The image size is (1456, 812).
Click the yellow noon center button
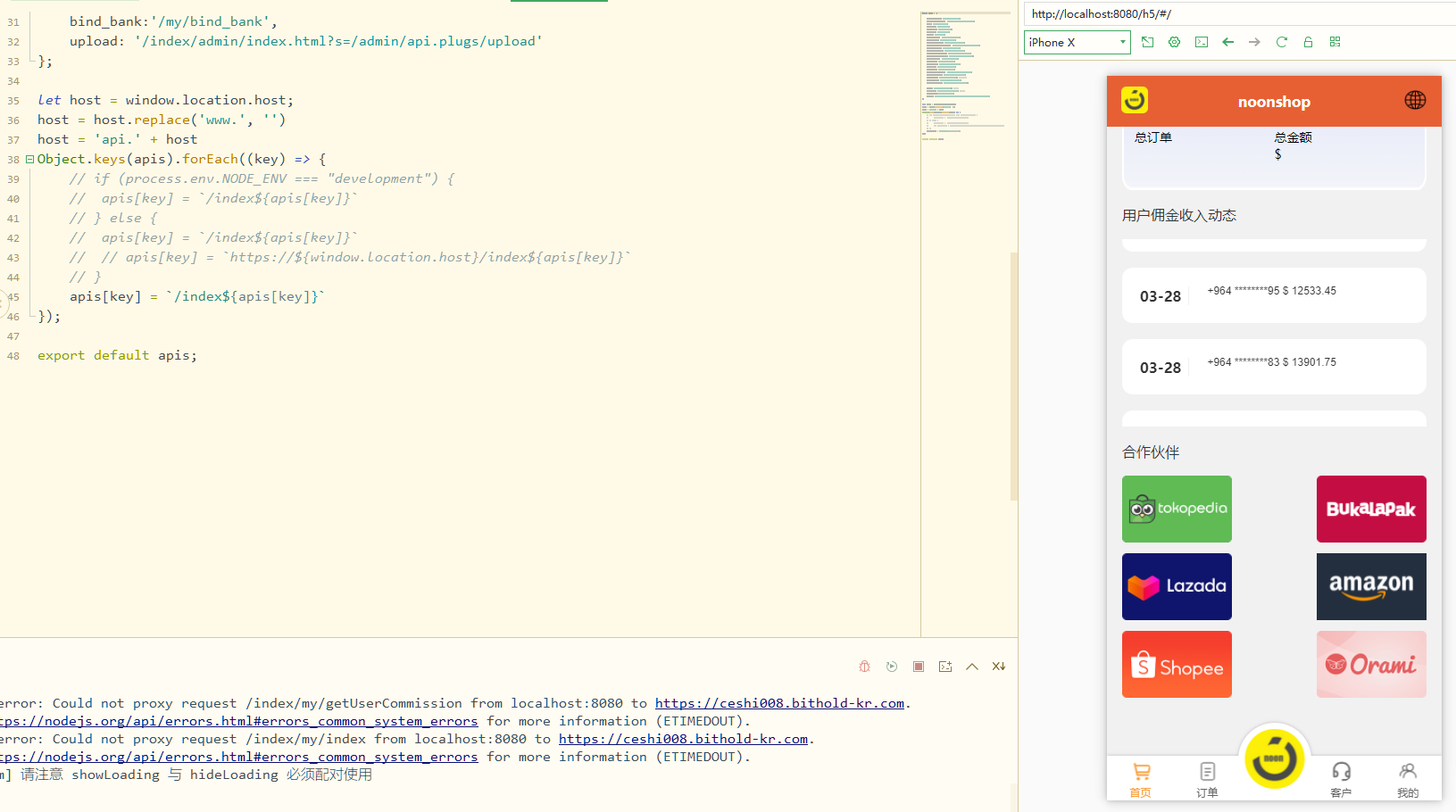1274,759
